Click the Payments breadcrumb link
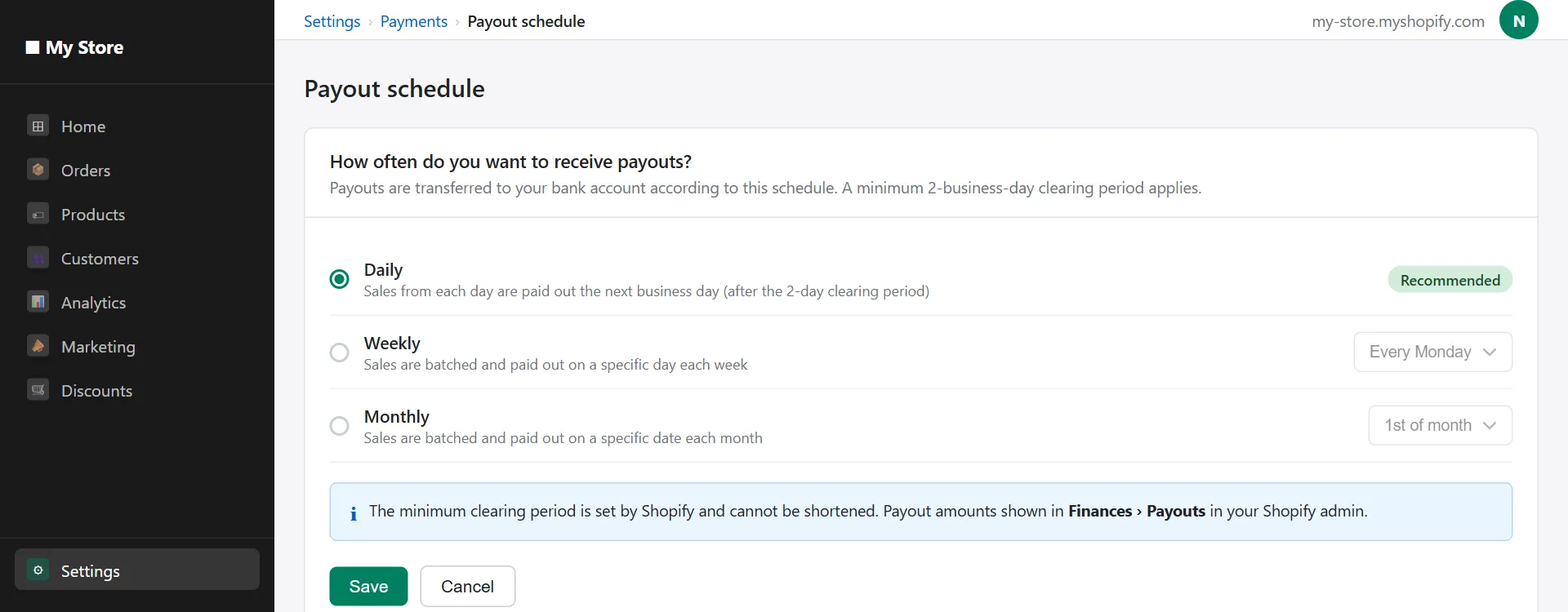Image resolution: width=1568 pixels, height=612 pixels. point(414,21)
